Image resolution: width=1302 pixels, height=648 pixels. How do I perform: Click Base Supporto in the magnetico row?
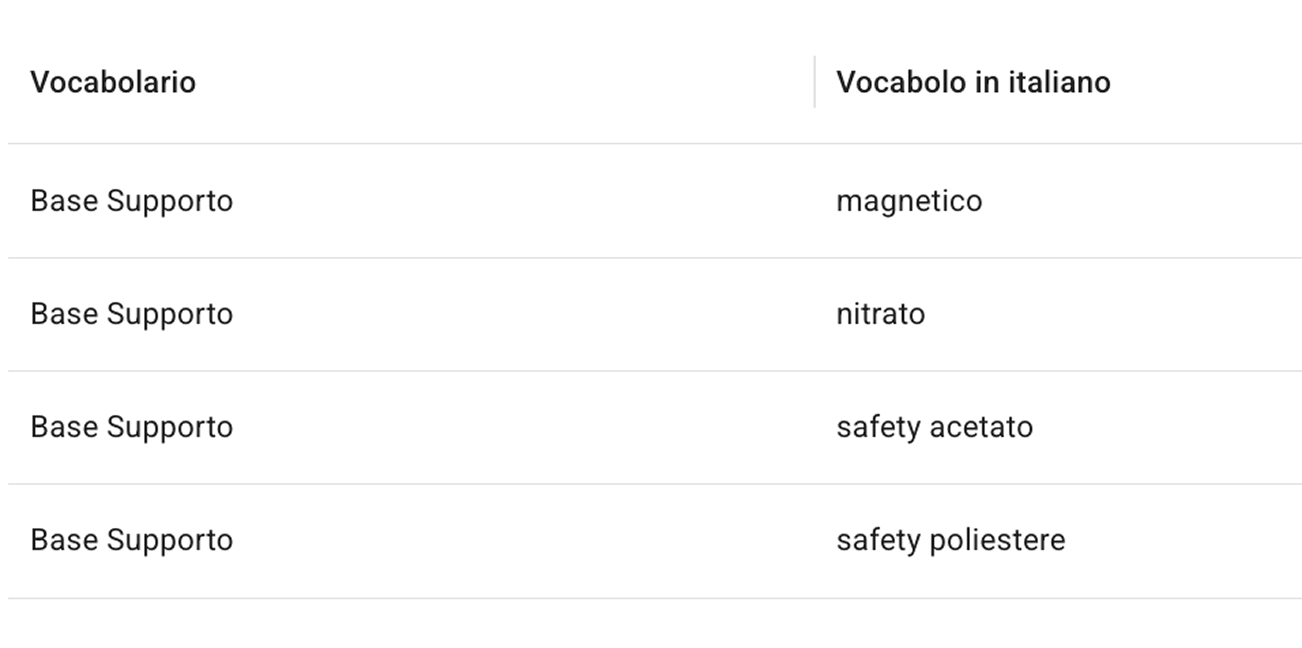point(131,201)
